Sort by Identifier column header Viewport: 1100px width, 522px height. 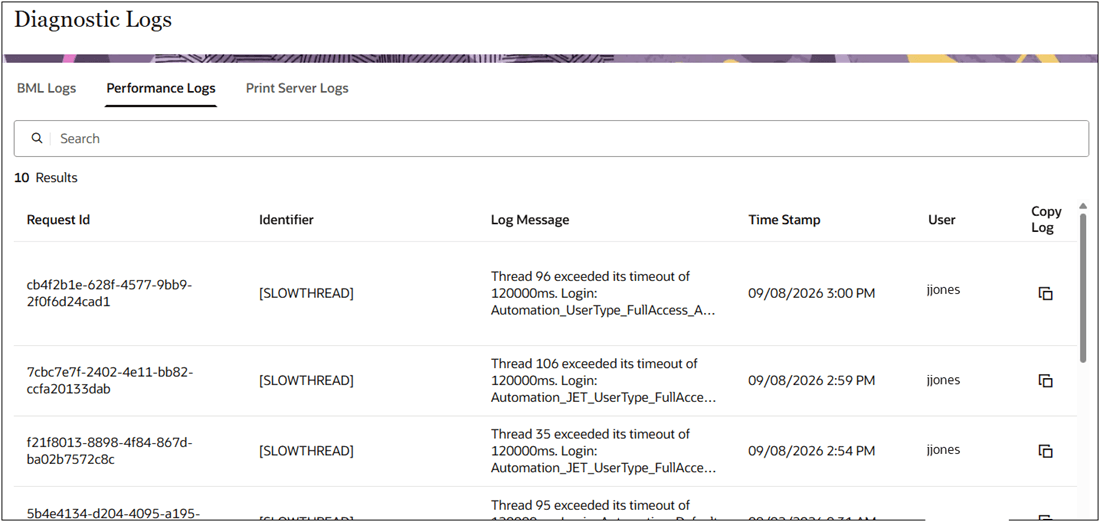286,220
